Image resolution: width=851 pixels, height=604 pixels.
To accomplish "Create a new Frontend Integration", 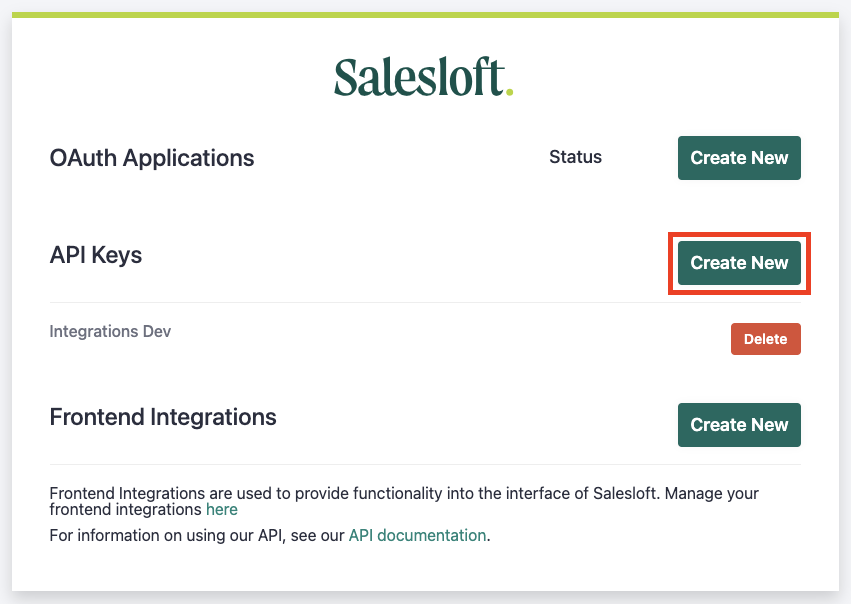I will coord(739,424).
